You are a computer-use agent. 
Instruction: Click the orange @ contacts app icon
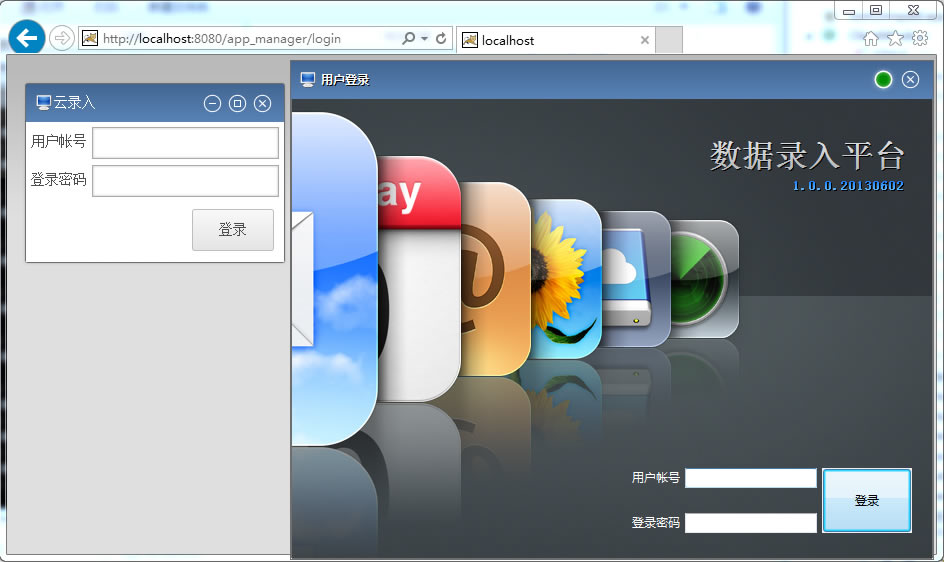(x=495, y=279)
